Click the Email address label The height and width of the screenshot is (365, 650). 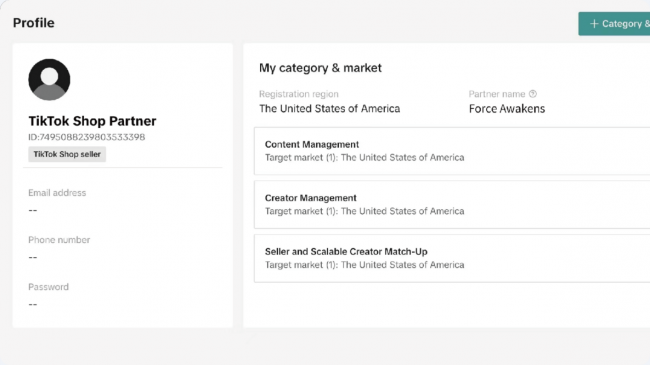(57, 193)
